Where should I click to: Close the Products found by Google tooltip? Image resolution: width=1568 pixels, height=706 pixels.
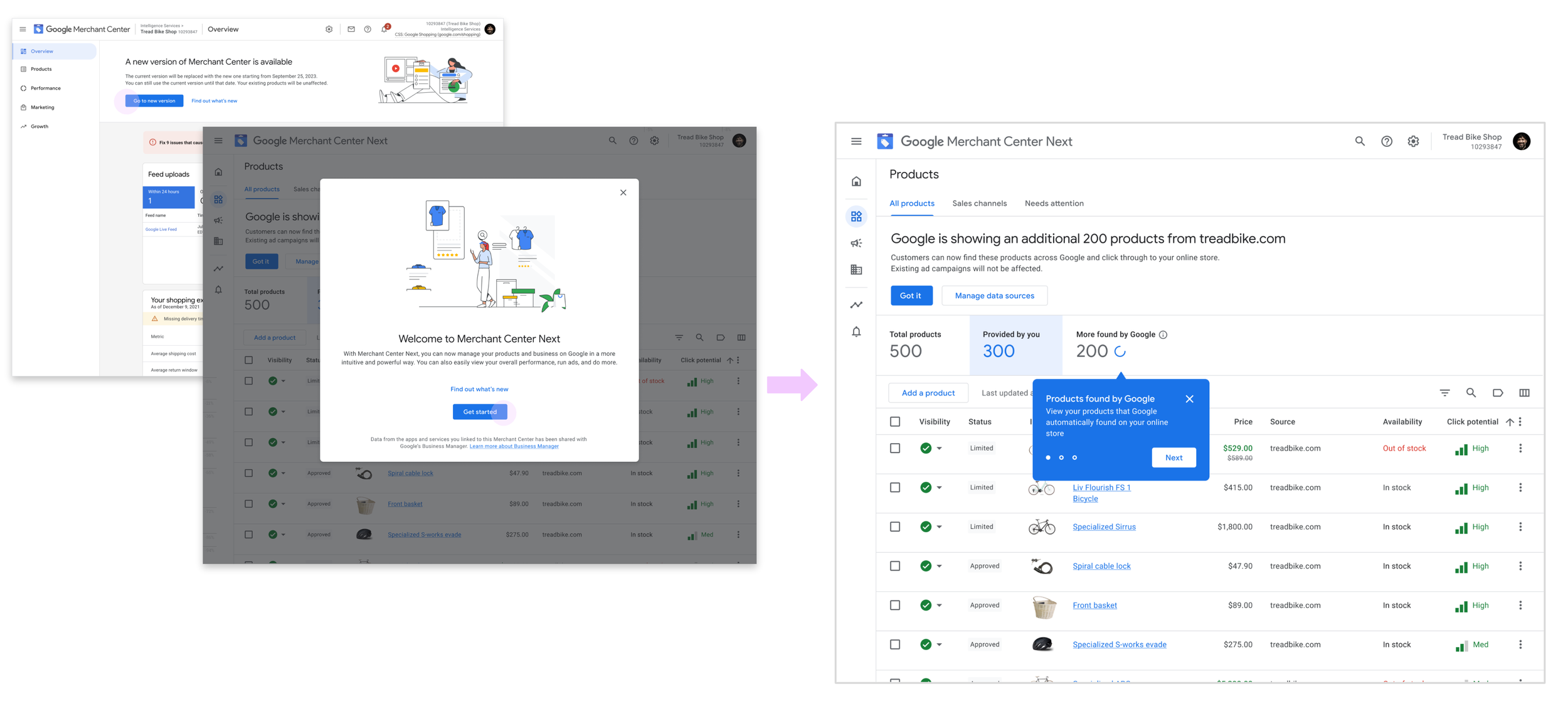click(1189, 399)
